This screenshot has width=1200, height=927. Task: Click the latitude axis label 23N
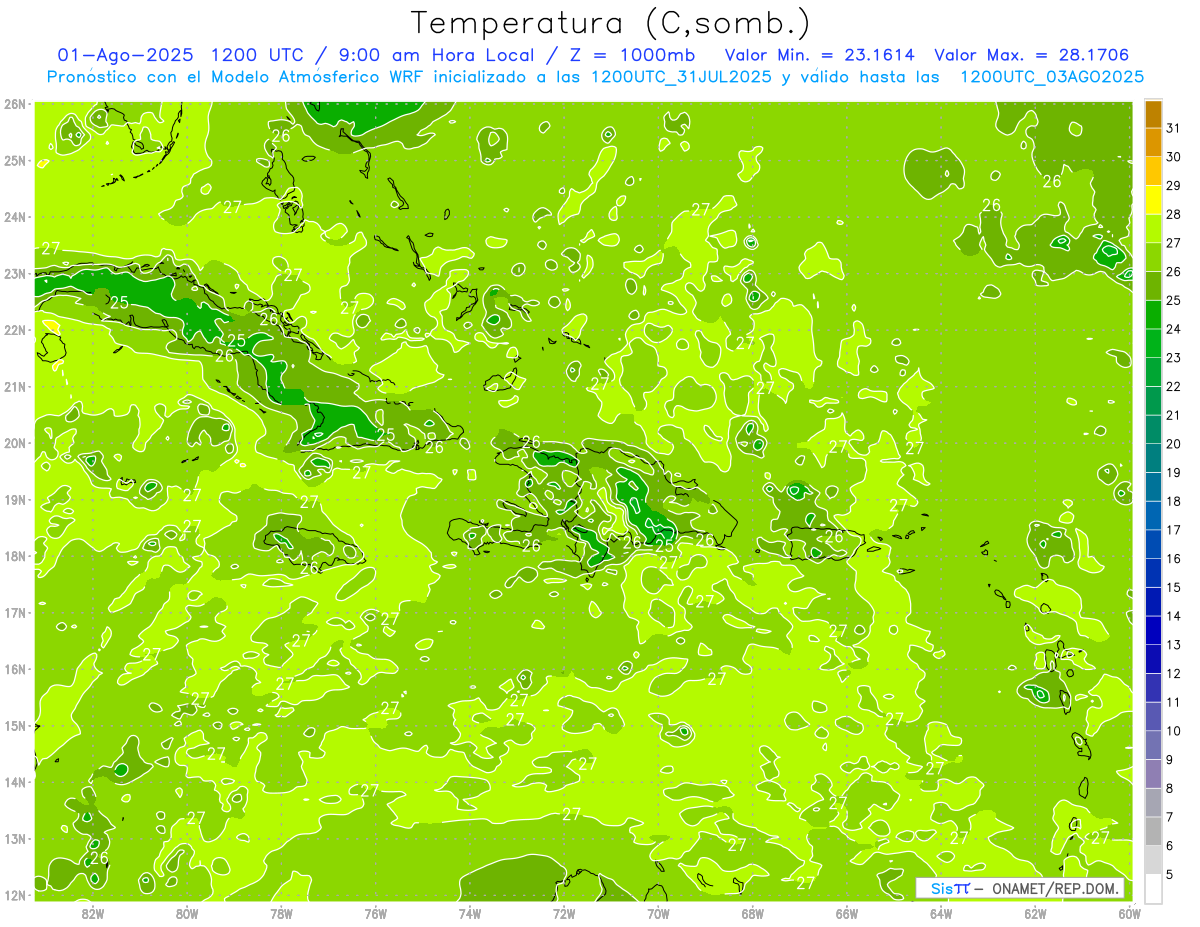(14, 274)
